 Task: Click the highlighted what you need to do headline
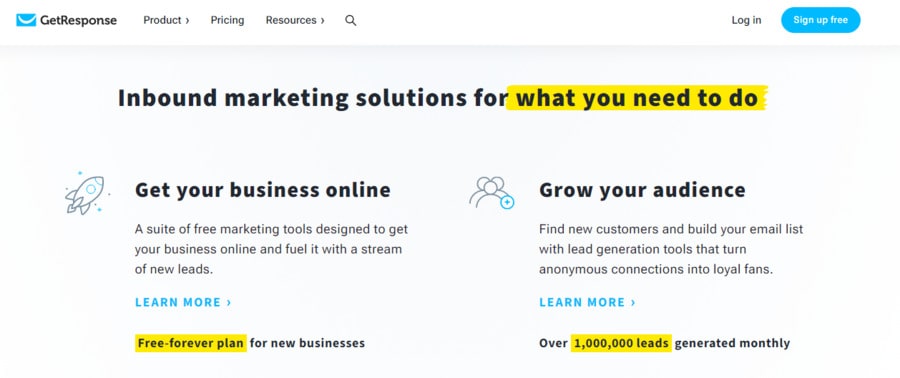coord(637,98)
